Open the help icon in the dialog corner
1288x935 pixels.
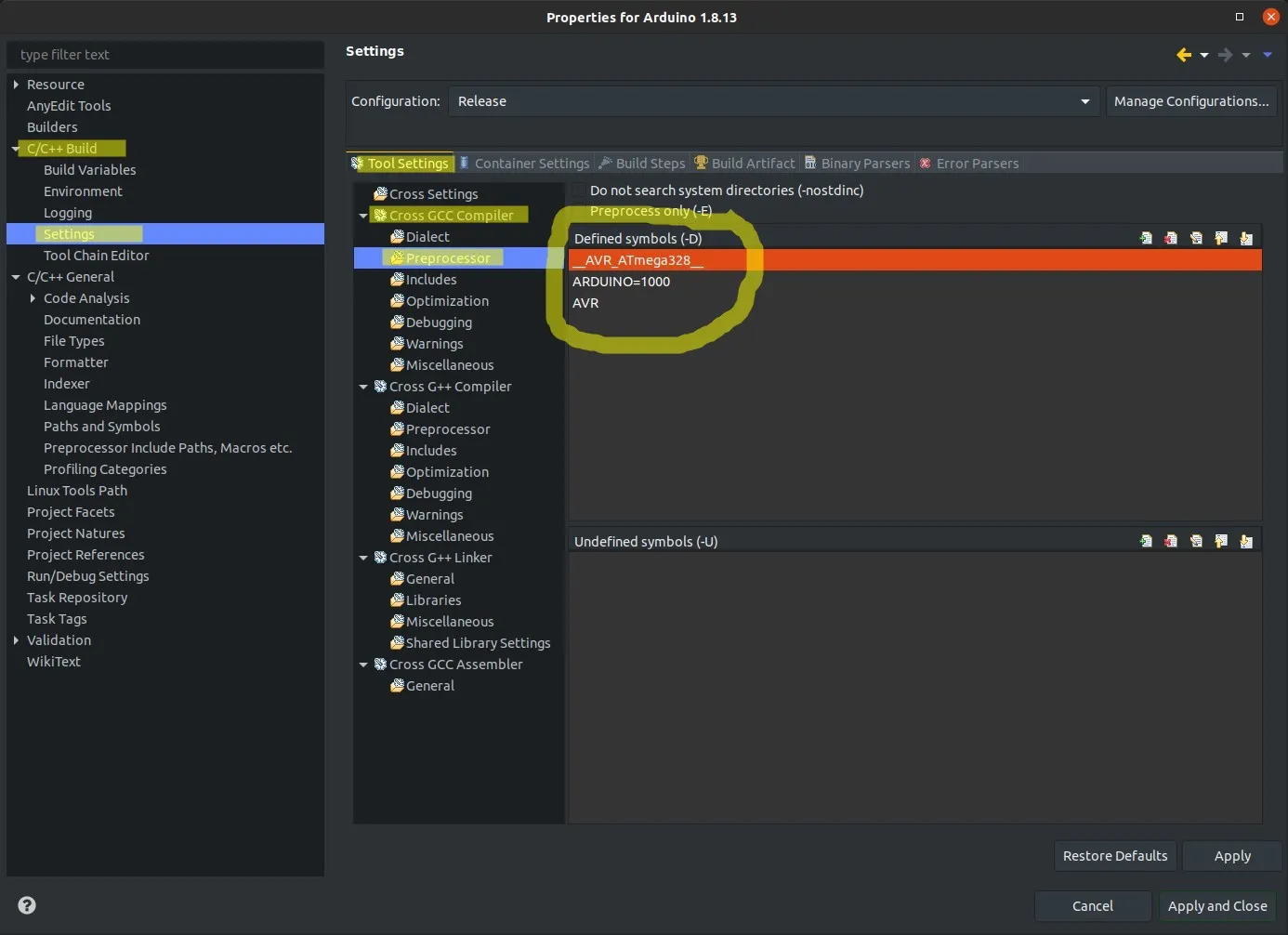(x=27, y=905)
